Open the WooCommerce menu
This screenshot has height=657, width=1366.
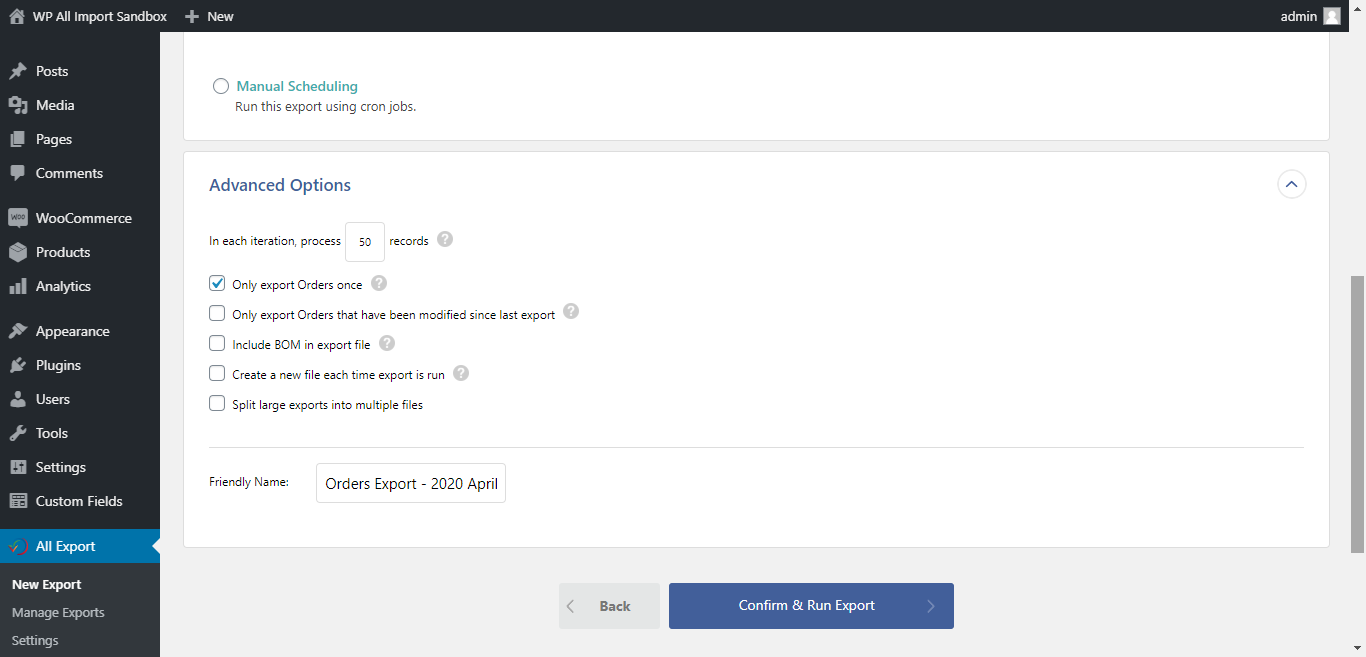point(80,218)
